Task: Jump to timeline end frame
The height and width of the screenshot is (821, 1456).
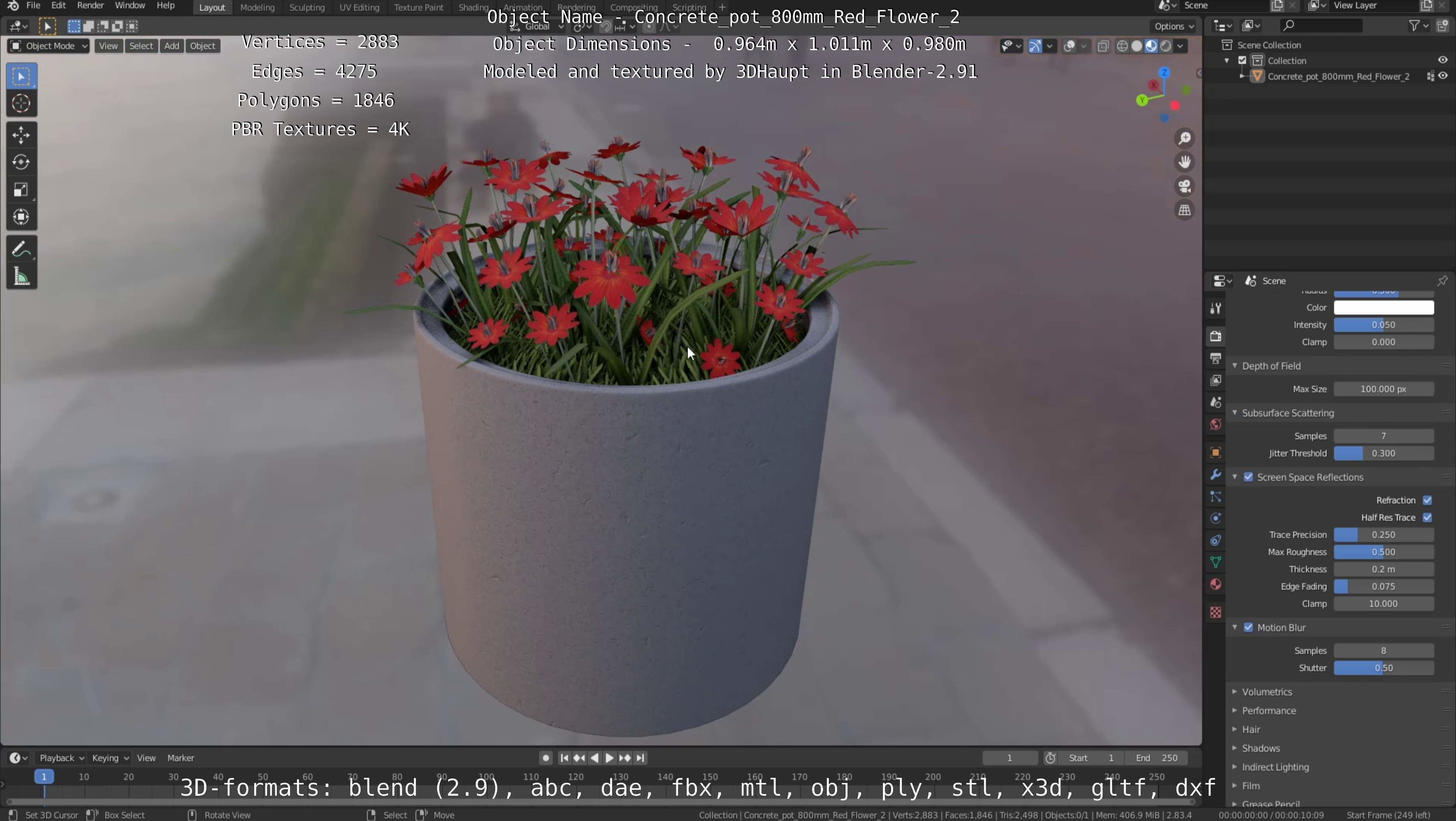Action: pos(640,758)
